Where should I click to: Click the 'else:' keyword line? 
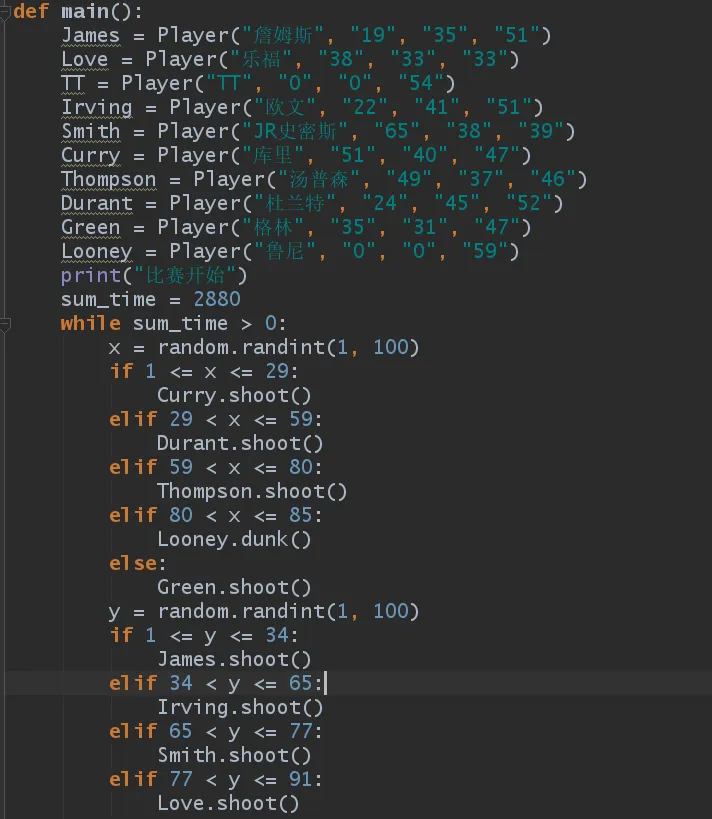point(138,564)
